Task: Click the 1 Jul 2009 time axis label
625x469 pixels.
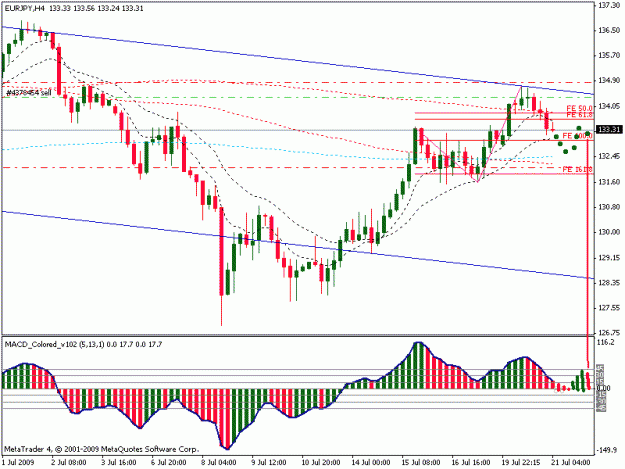Action: [x=18, y=463]
